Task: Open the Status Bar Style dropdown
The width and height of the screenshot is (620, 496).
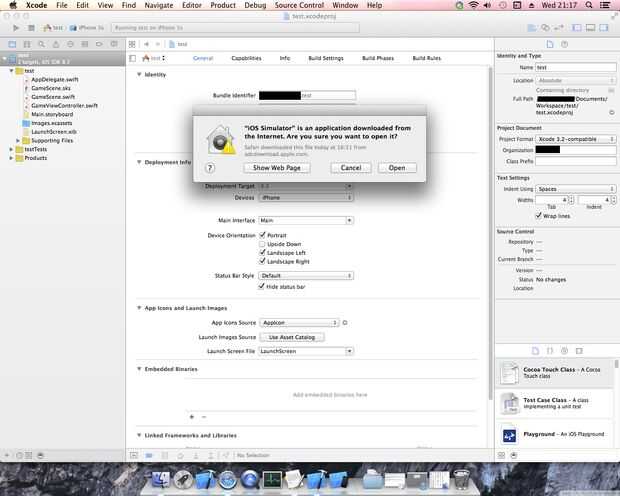Action: click(x=306, y=275)
